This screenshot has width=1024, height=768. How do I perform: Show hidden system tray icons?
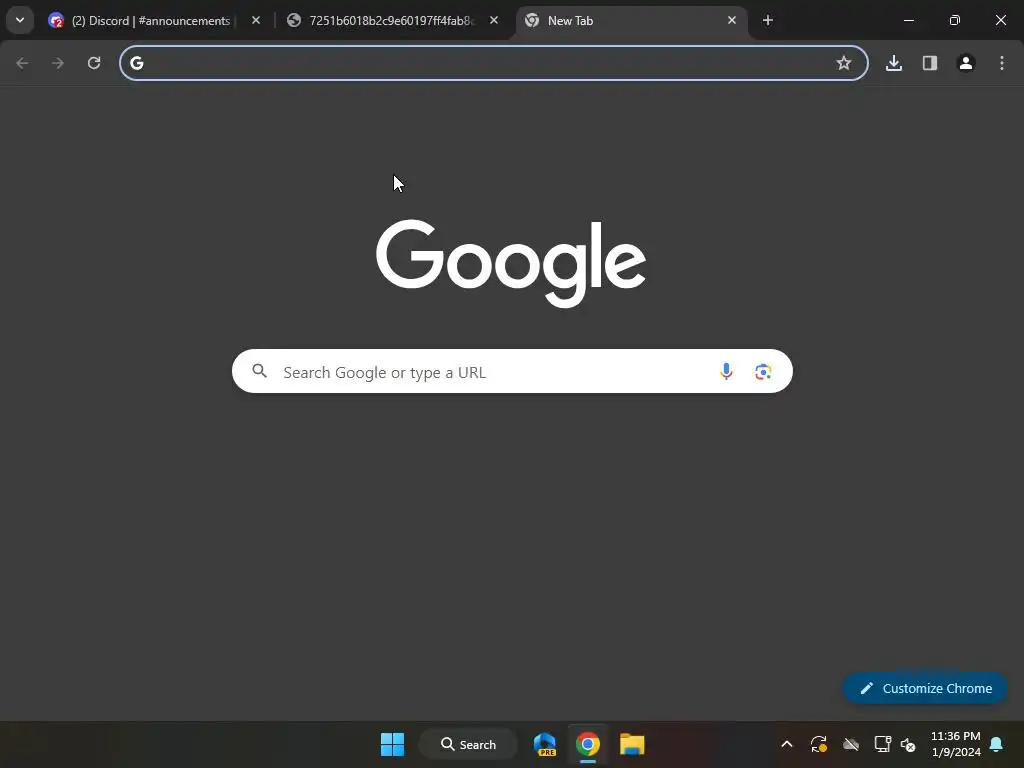[787, 744]
